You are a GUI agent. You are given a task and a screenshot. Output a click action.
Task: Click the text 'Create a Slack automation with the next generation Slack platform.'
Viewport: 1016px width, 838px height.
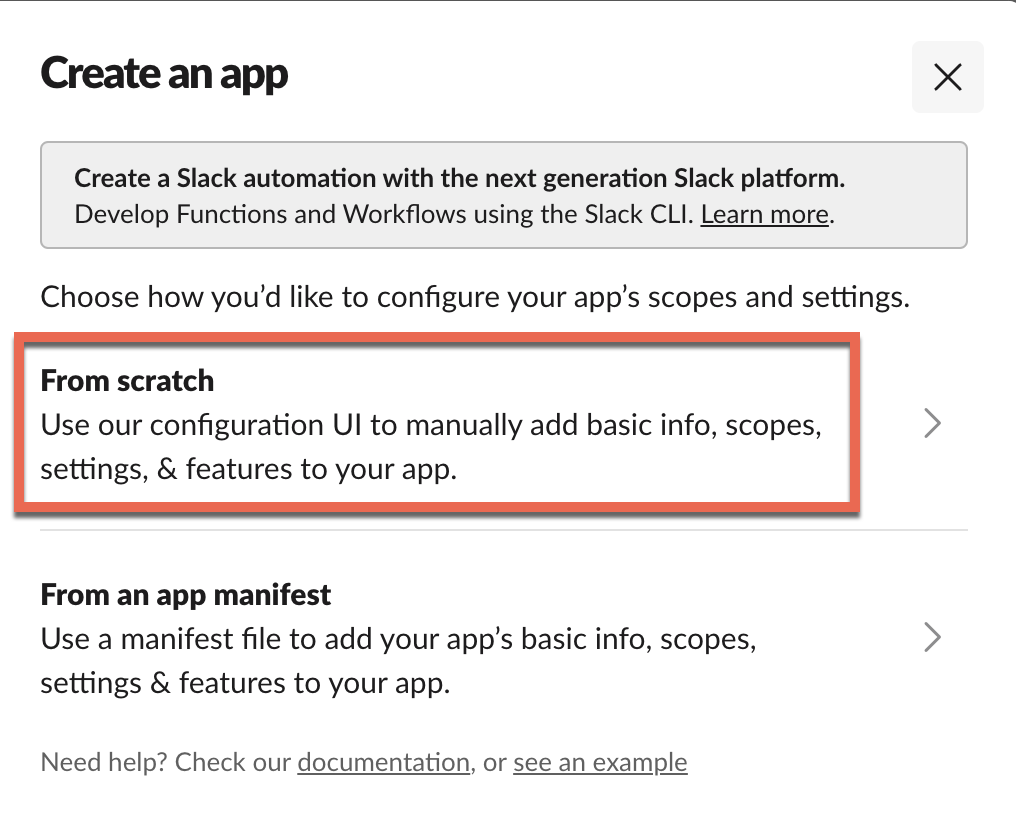pyautogui.click(x=459, y=178)
